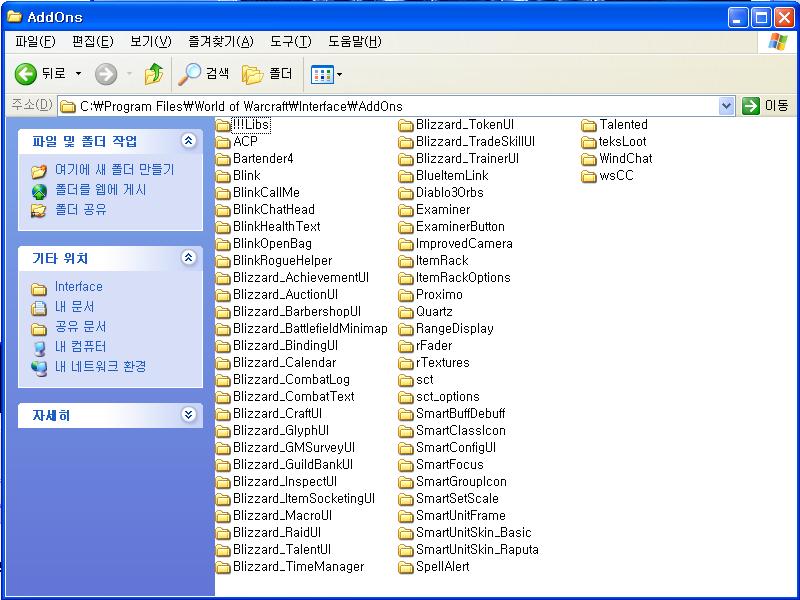Select the teksLoot folder icon
Image resolution: width=800 pixels, height=600 pixels.
[x=589, y=142]
